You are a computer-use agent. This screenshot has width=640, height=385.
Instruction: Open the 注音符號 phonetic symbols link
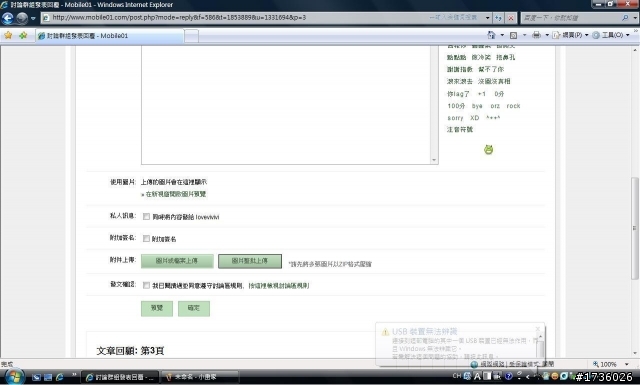[460, 129]
